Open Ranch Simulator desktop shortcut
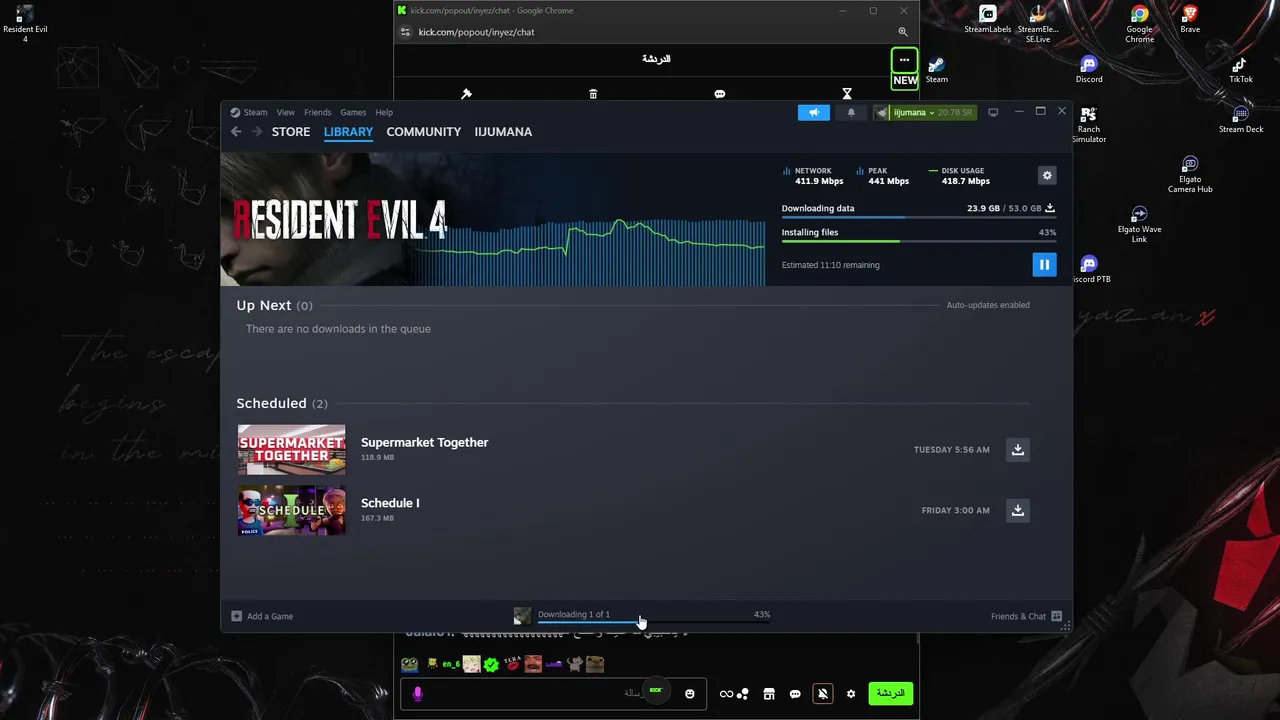Image resolution: width=1280 pixels, height=720 pixels. click(1089, 124)
